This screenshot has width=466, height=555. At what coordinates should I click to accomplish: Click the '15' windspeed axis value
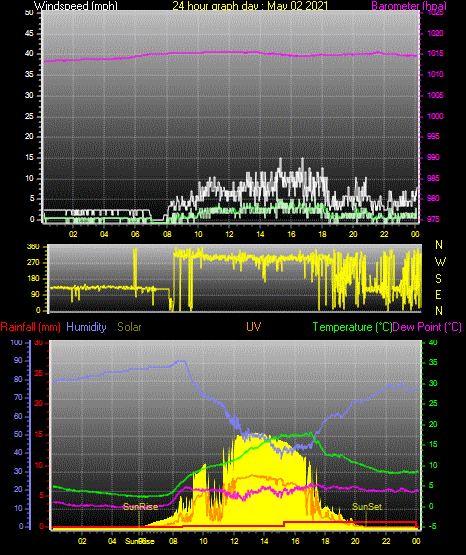[x=29, y=158]
